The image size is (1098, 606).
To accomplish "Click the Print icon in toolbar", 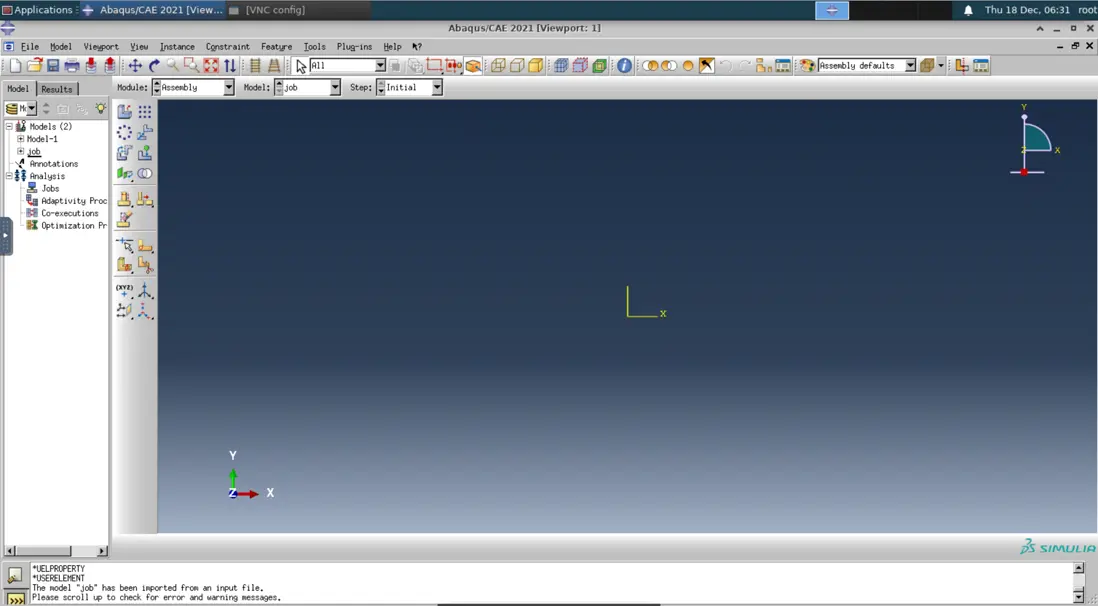I will [71, 66].
